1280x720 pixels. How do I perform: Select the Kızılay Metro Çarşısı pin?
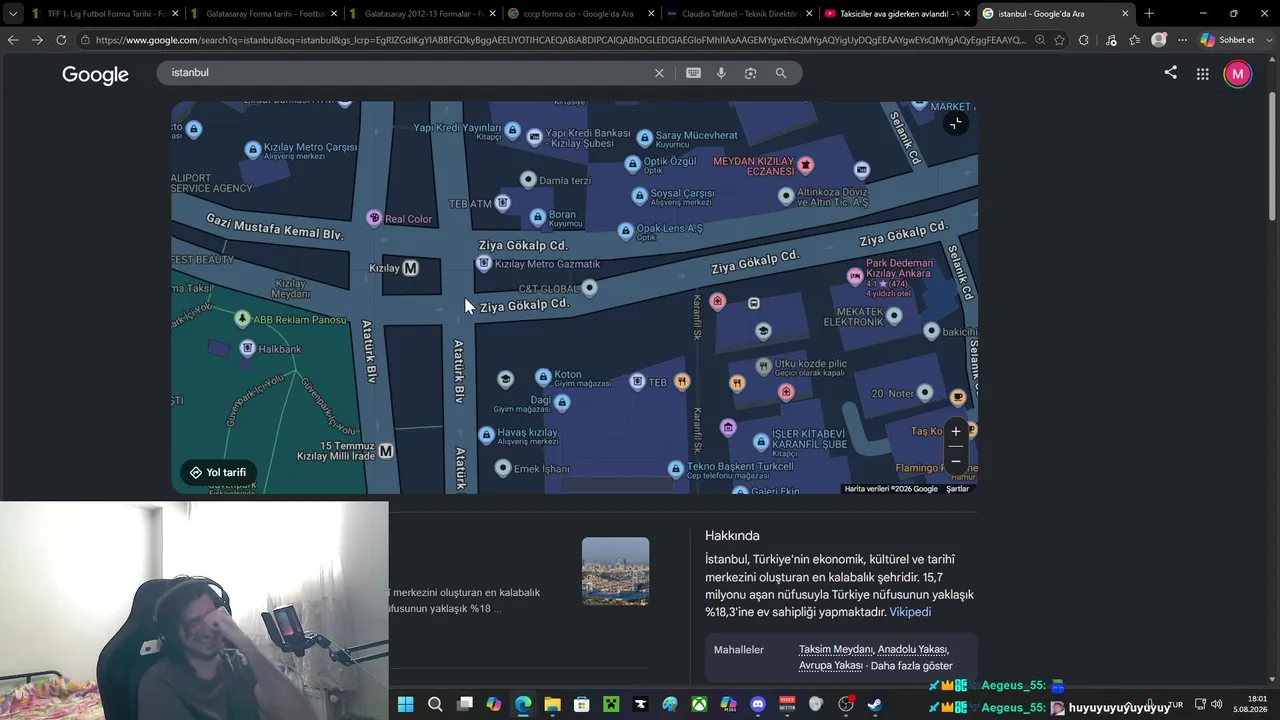[x=253, y=149]
